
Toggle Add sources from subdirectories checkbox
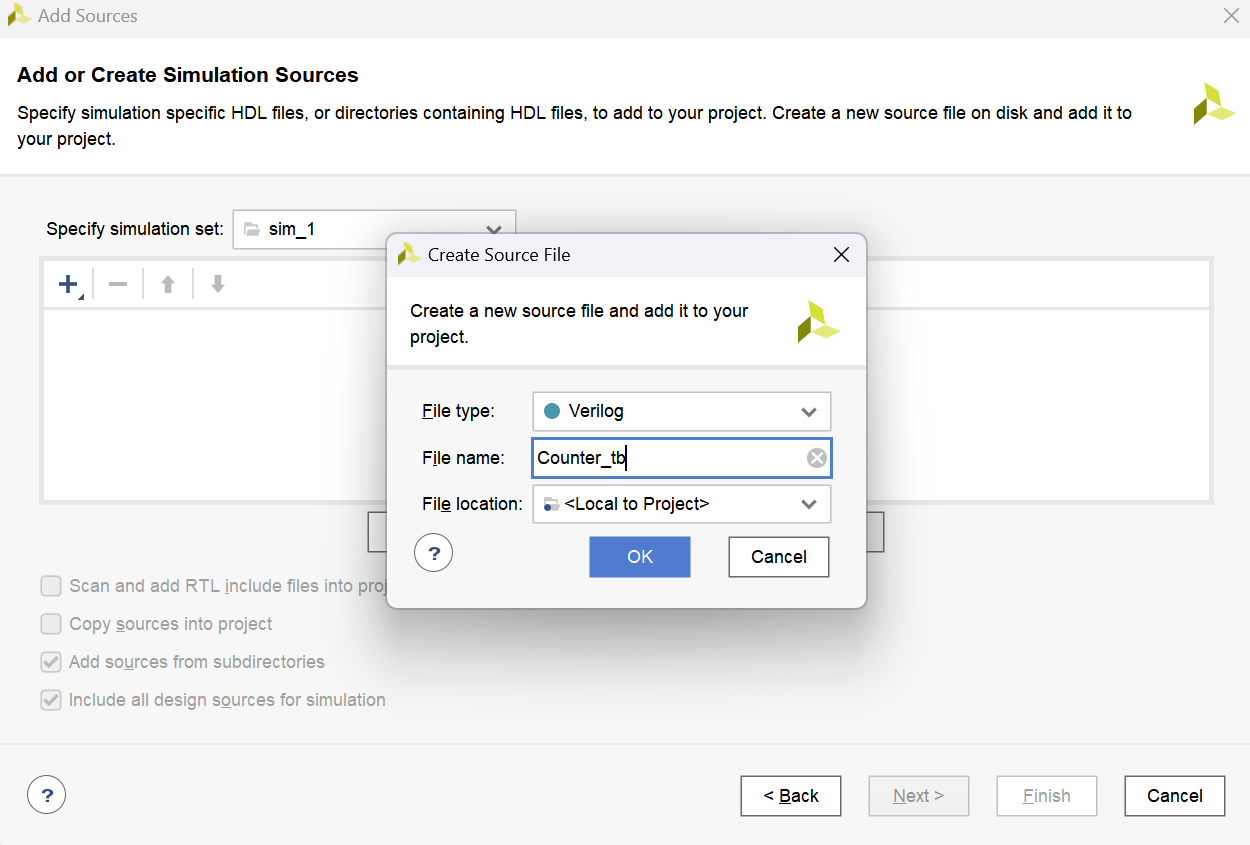51,662
